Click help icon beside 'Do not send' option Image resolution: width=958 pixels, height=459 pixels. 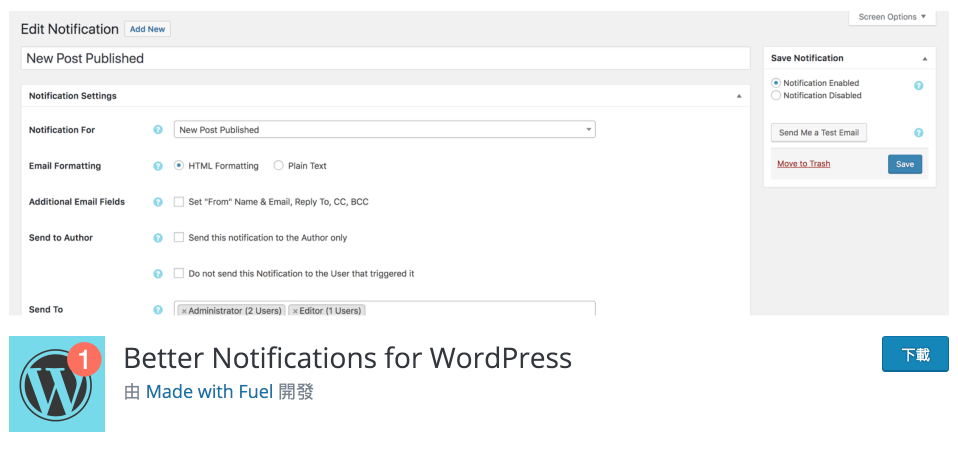coord(158,274)
